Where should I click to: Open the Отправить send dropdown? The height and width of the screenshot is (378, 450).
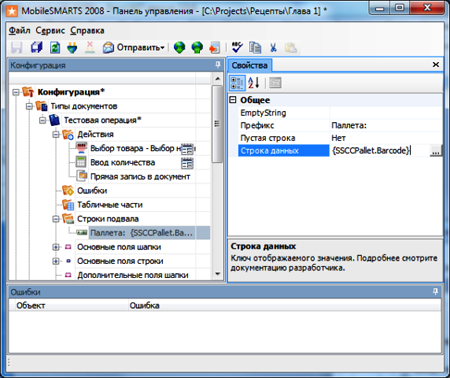coord(134,48)
